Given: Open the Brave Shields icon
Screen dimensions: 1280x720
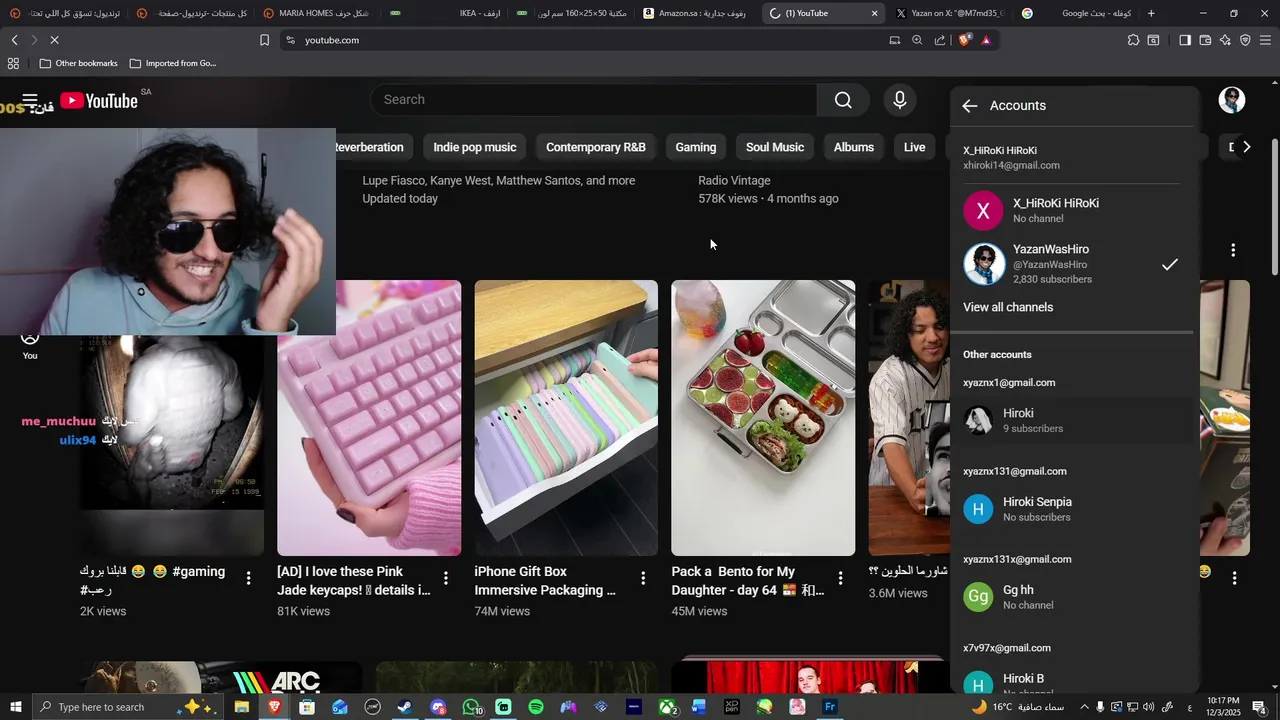Looking at the screenshot, I should coord(964,40).
